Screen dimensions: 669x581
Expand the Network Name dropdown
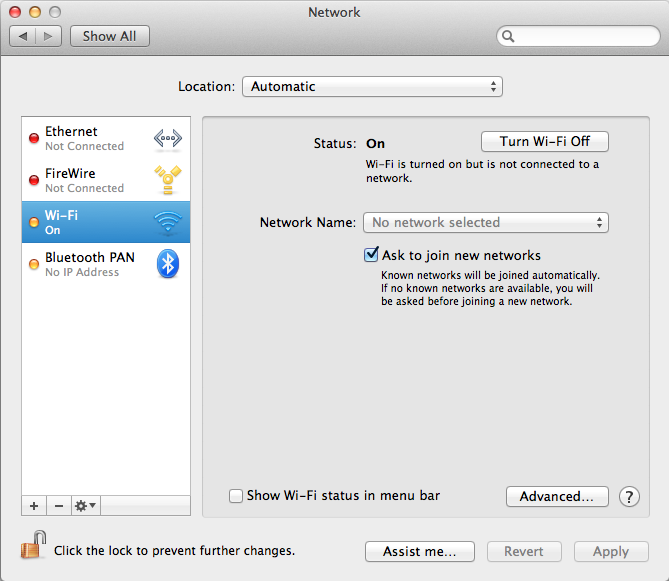click(485, 223)
